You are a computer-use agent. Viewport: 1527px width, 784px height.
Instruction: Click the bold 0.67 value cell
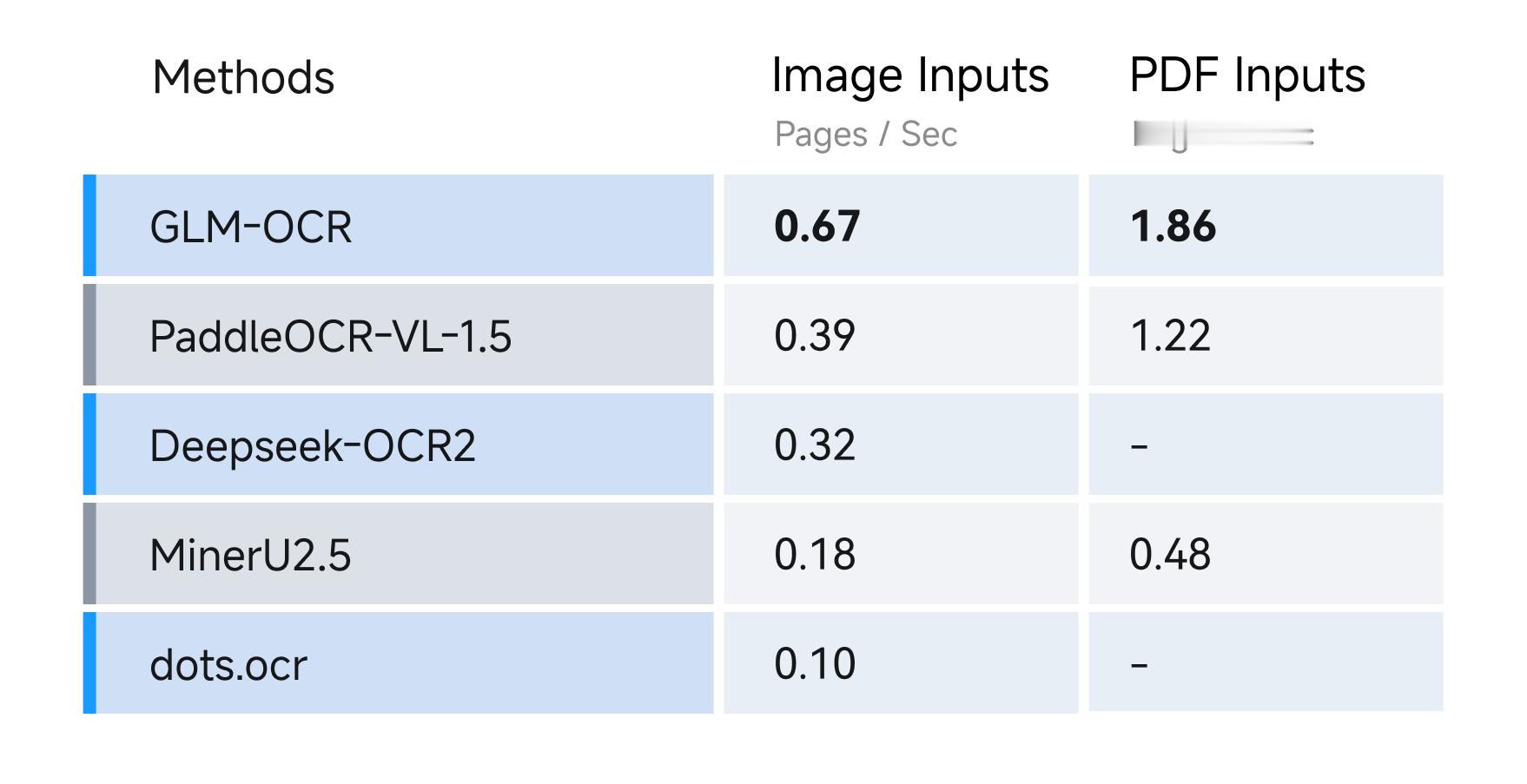(x=901, y=226)
